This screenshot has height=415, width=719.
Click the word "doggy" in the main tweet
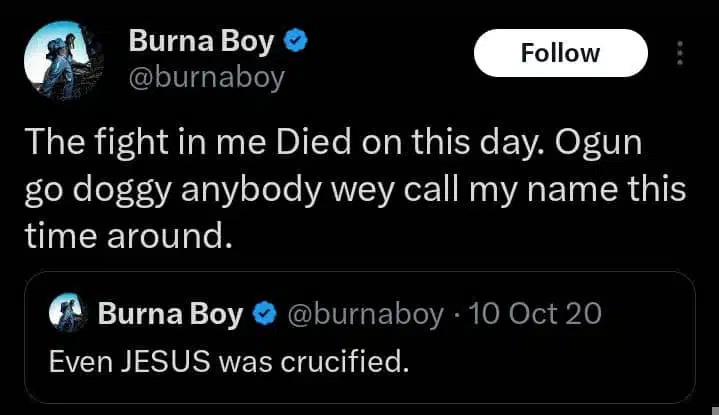click(x=130, y=188)
